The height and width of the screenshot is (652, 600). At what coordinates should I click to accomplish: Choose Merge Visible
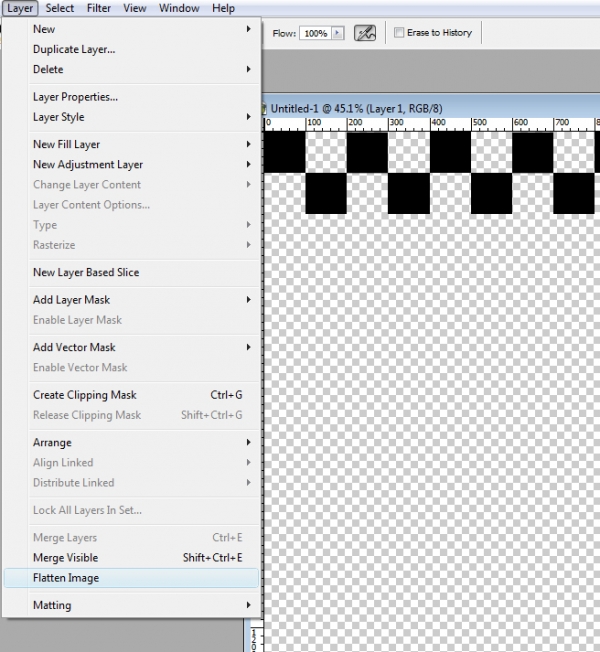click(131, 558)
